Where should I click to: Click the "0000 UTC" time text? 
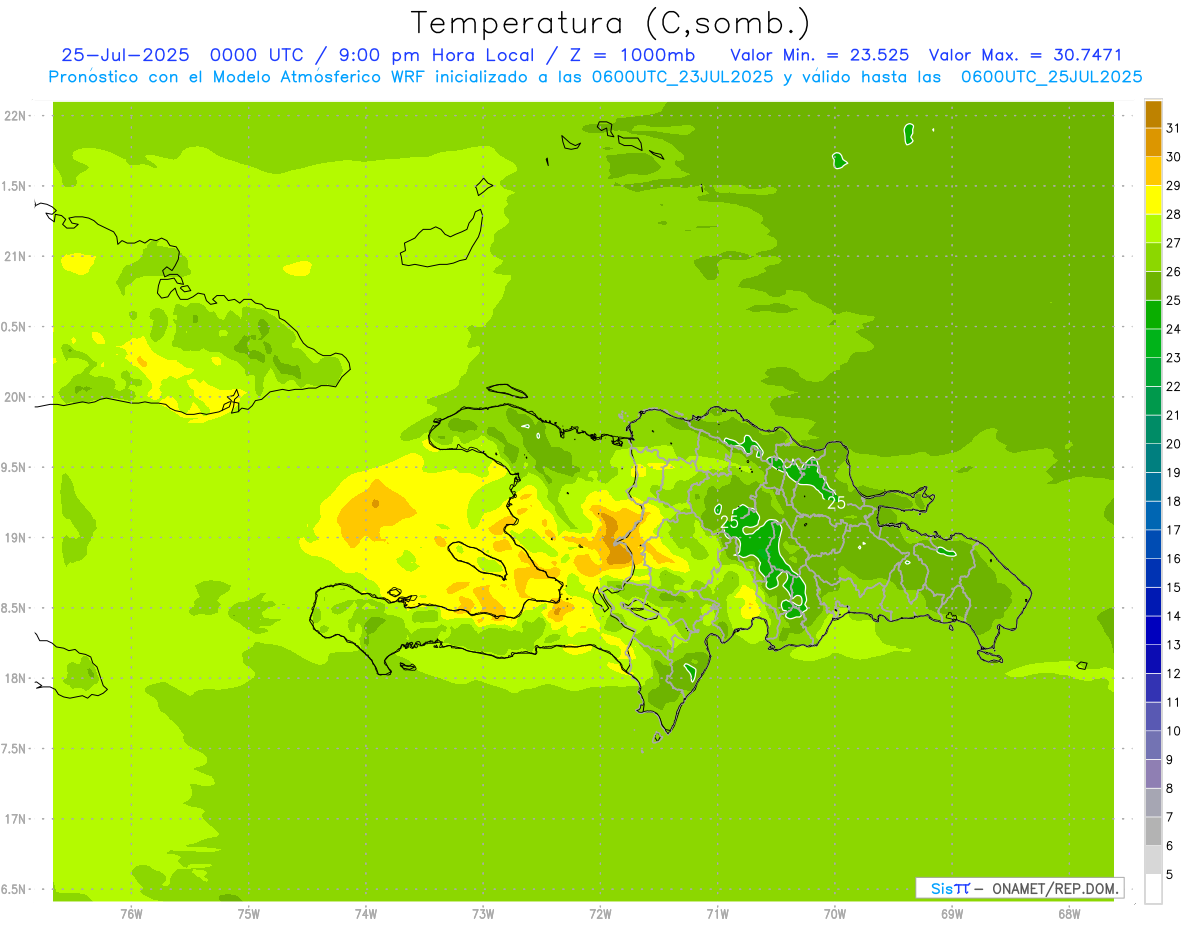[x=256, y=55]
